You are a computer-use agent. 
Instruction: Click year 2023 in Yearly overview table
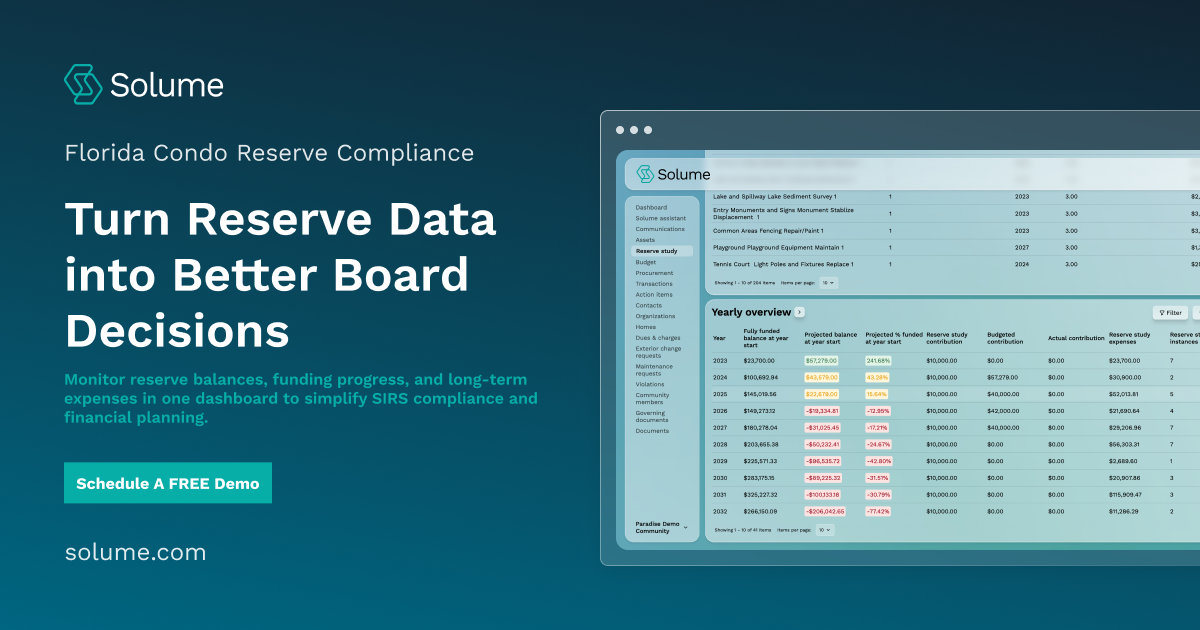tap(720, 360)
